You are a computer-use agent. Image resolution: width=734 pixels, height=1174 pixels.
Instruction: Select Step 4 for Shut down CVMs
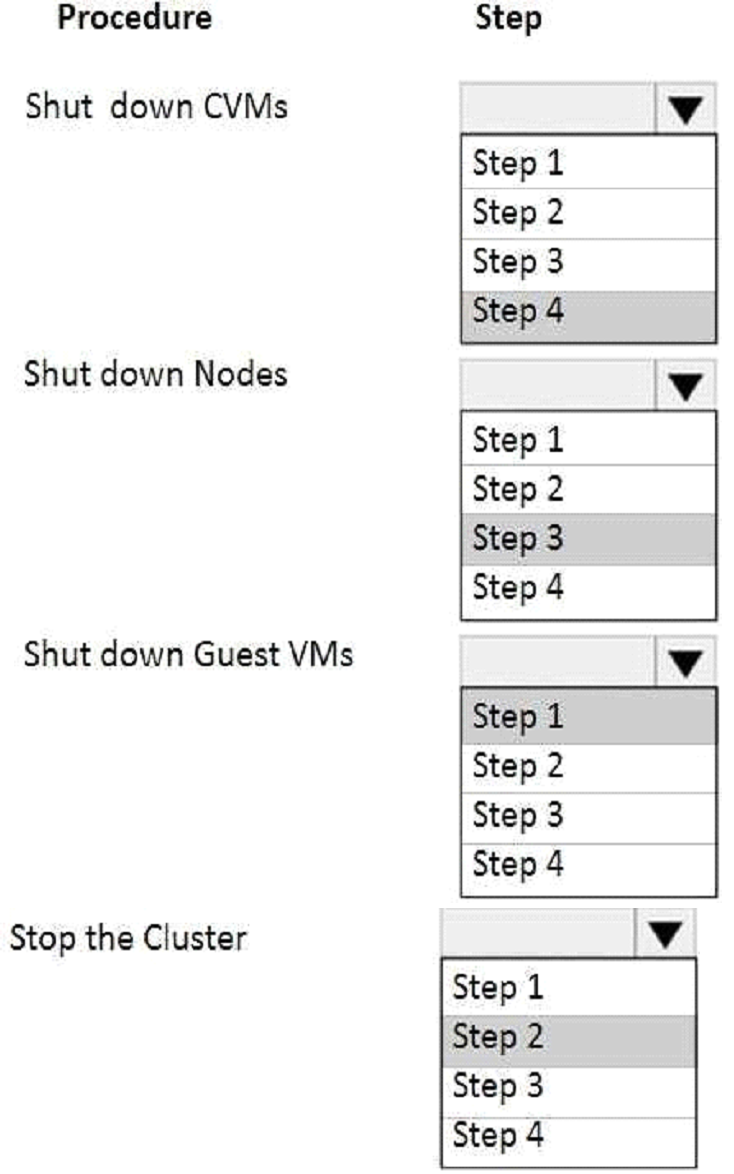pyautogui.click(x=588, y=312)
